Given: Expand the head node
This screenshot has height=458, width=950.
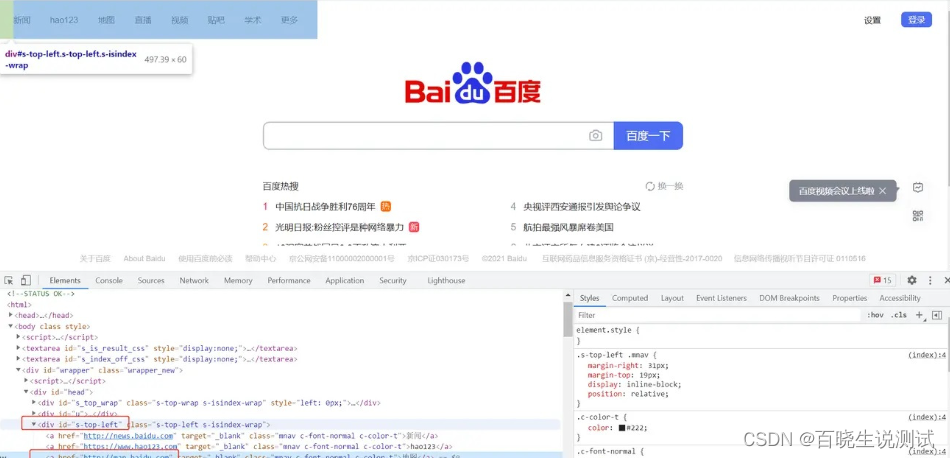Looking at the screenshot, I should pos(11,315).
